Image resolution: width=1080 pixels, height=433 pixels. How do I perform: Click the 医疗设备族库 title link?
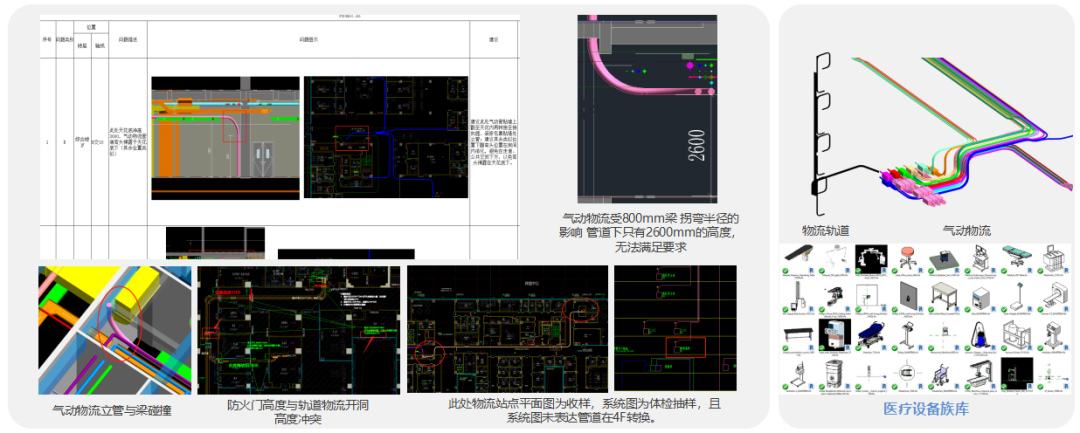click(x=925, y=409)
